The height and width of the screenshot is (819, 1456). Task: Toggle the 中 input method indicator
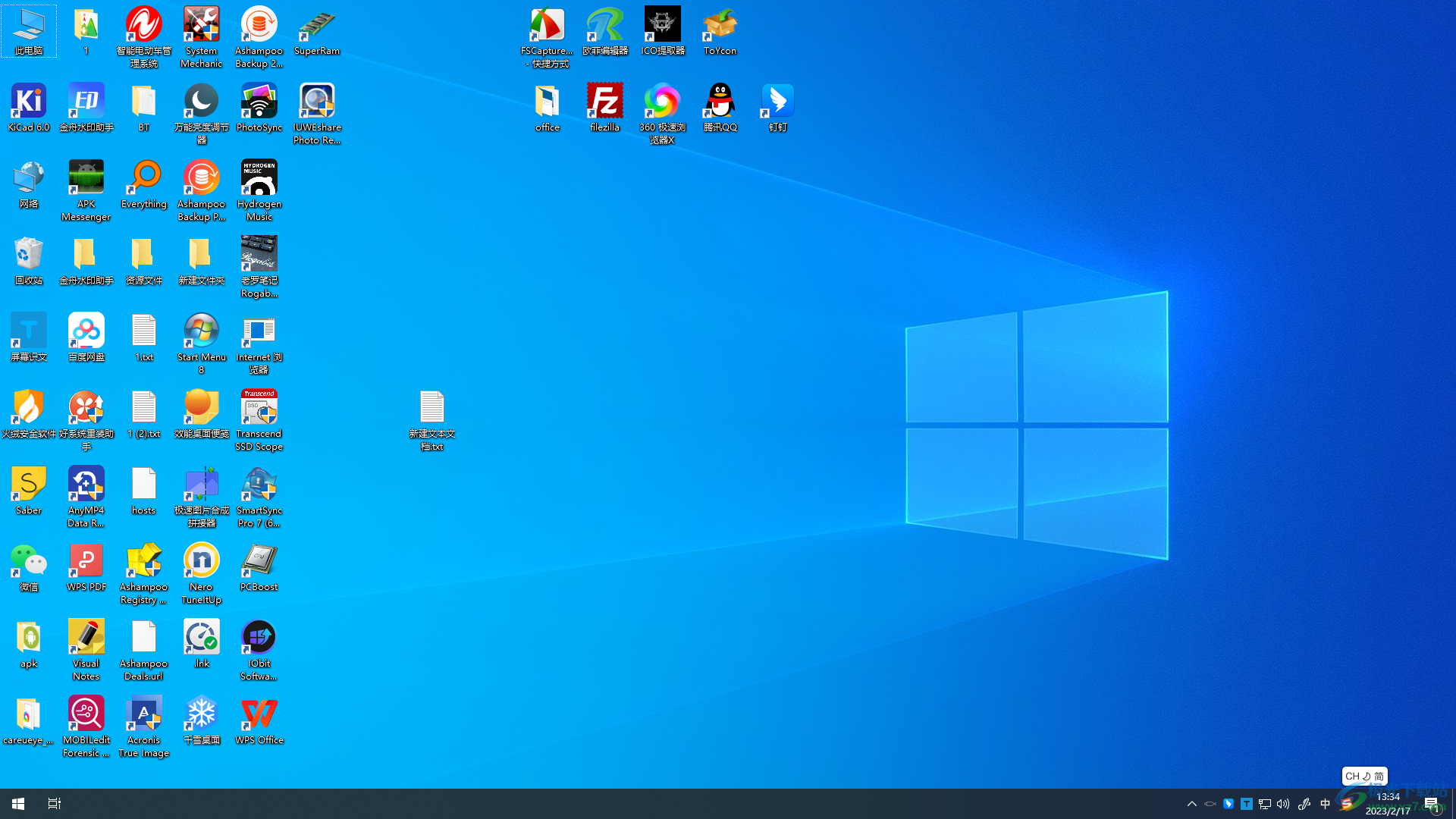pyautogui.click(x=1325, y=804)
